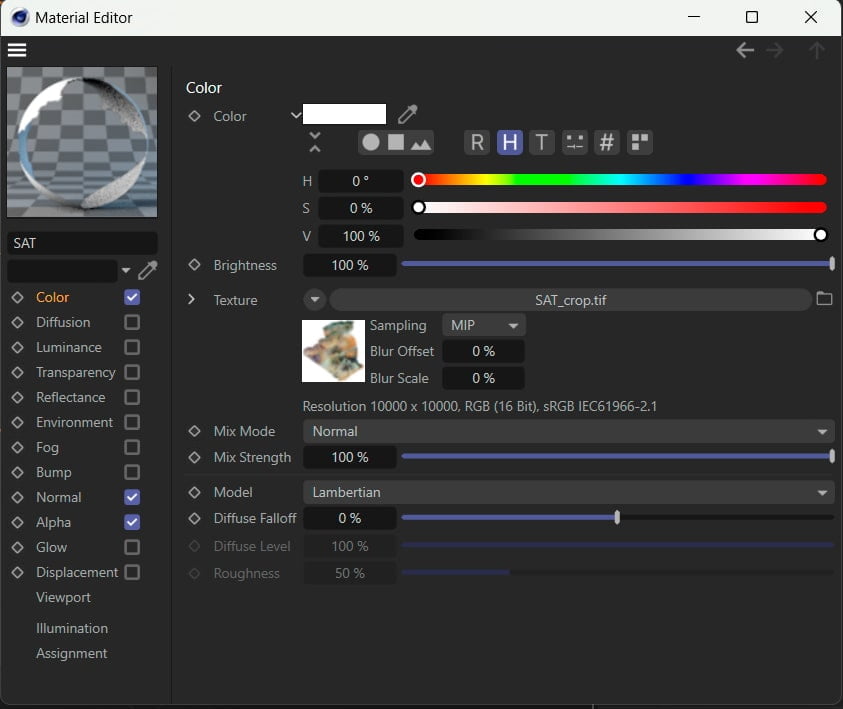Select the spectrum square mode icon
Viewport: 843px width, 709px height.
(396, 142)
